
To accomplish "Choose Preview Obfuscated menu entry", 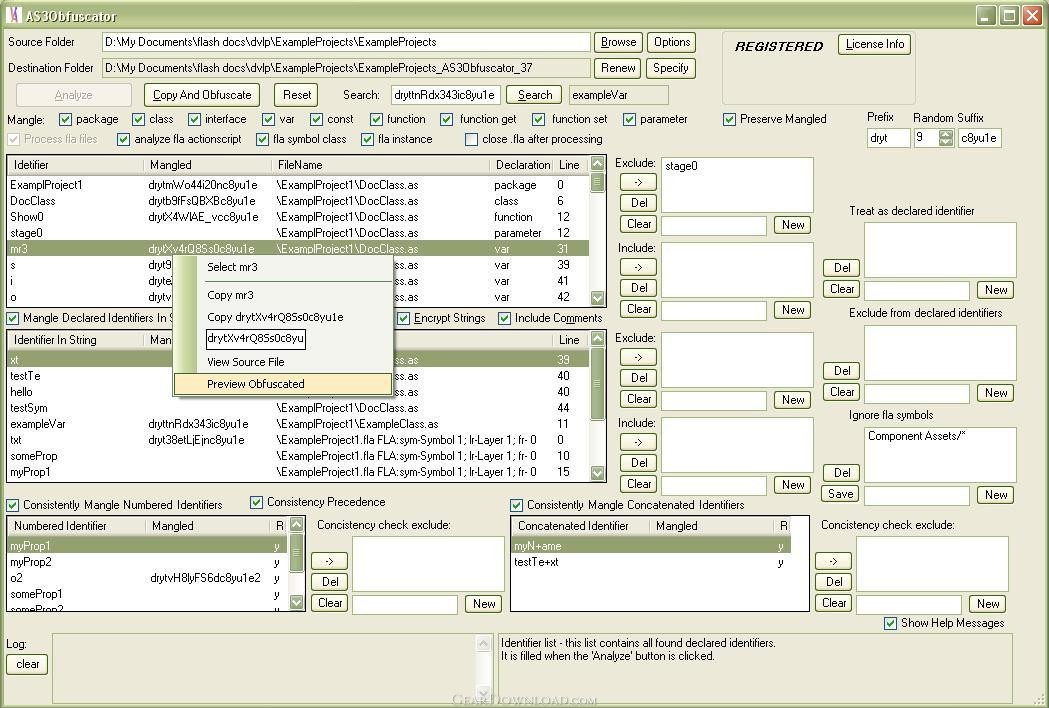I will [x=282, y=384].
